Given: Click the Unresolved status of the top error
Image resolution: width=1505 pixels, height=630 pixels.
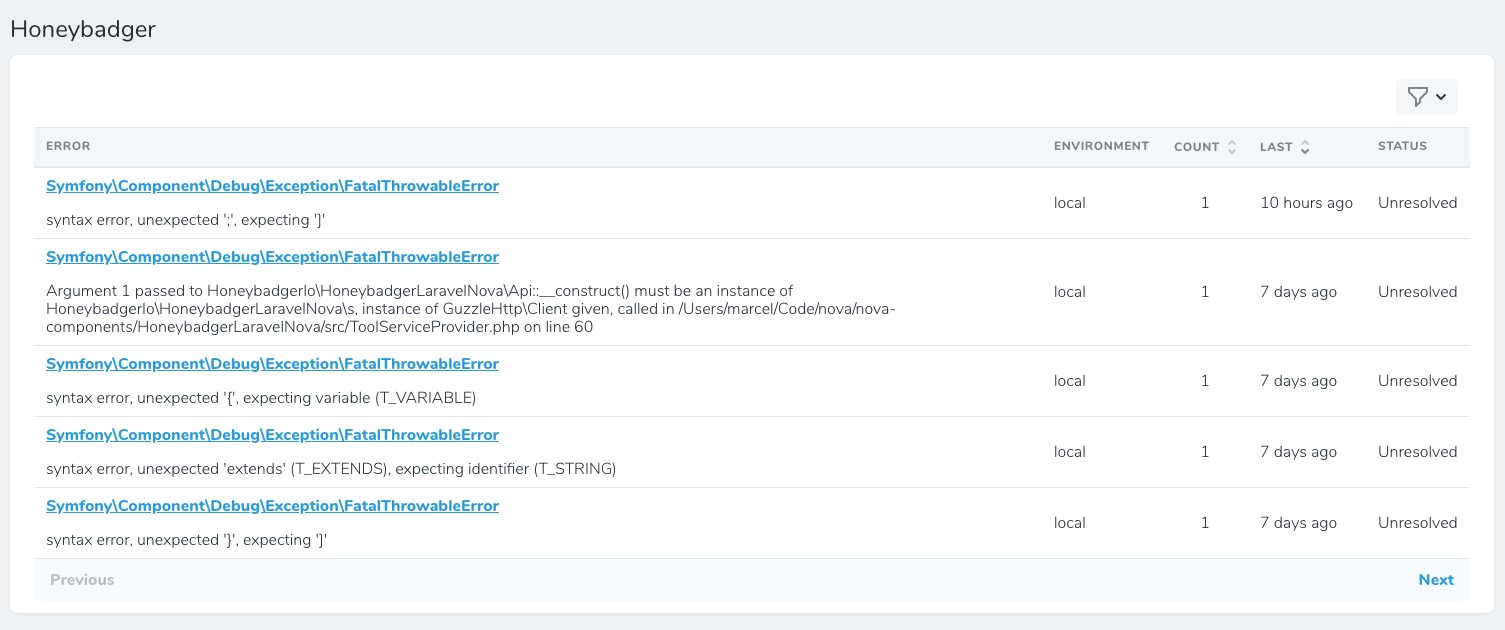Looking at the screenshot, I should pyautogui.click(x=1417, y=202).
